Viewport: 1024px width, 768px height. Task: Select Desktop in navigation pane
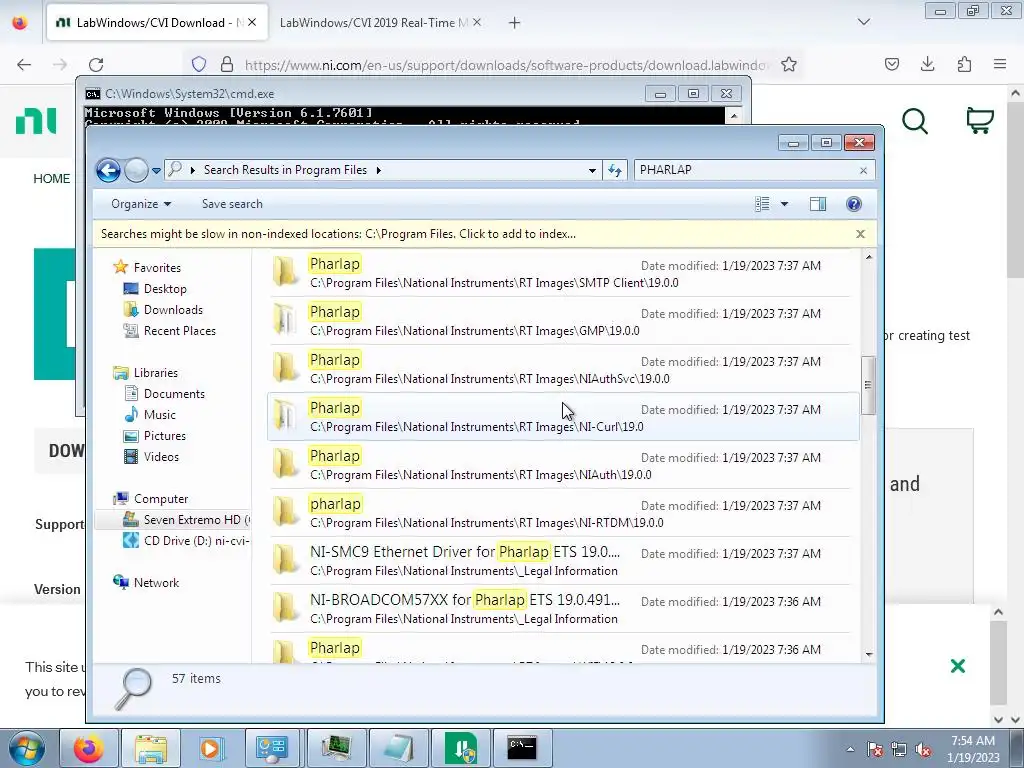(165, 289)
